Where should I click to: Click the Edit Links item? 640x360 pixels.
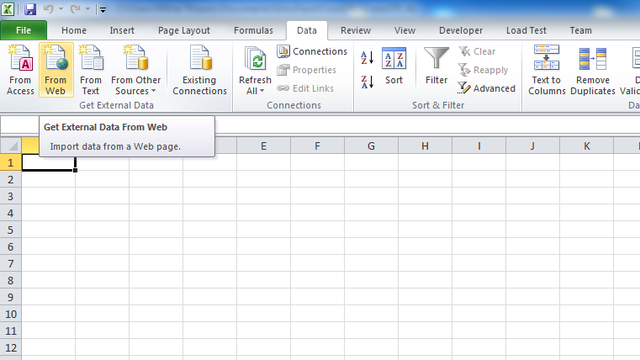305,88
